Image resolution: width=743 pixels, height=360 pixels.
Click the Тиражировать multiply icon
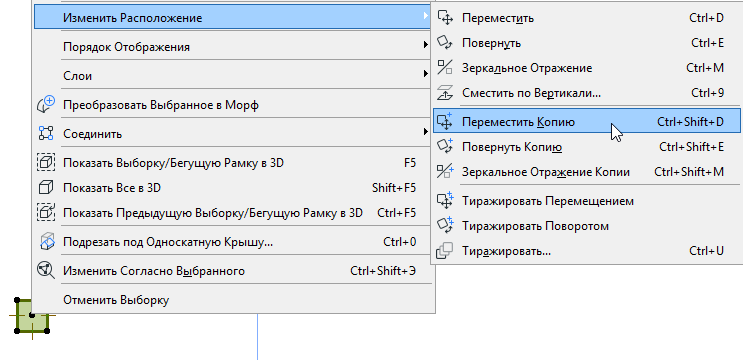pyautogui.click(x=445, y=251)
